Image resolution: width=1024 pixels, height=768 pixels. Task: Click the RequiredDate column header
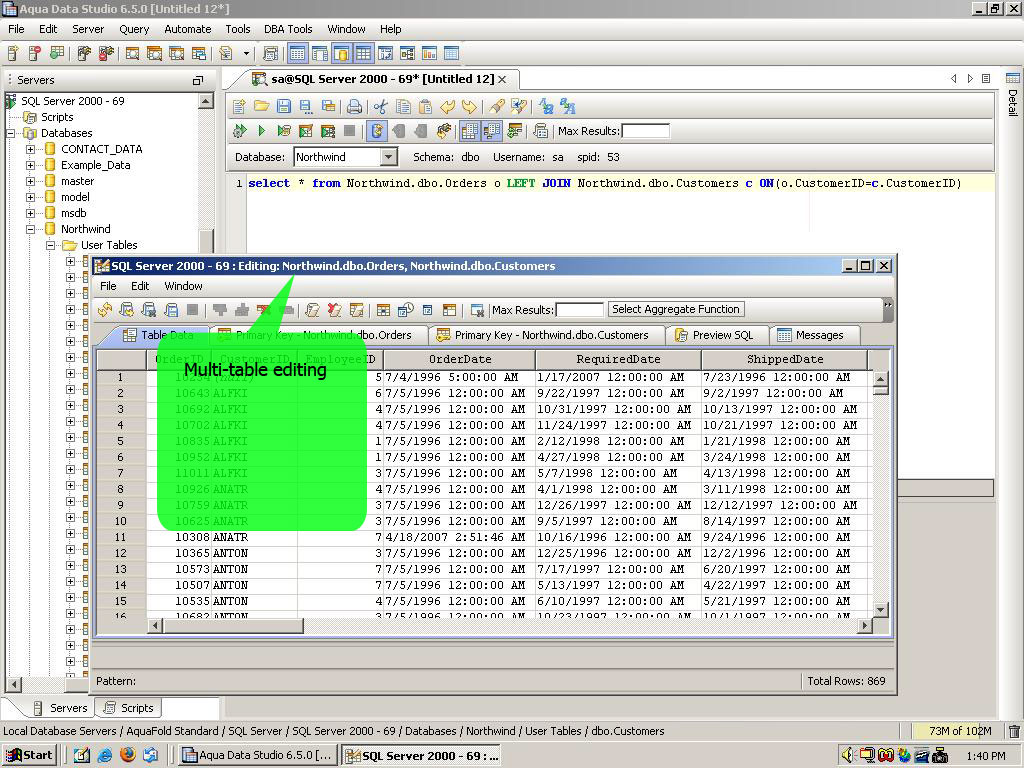click(618, 359)
